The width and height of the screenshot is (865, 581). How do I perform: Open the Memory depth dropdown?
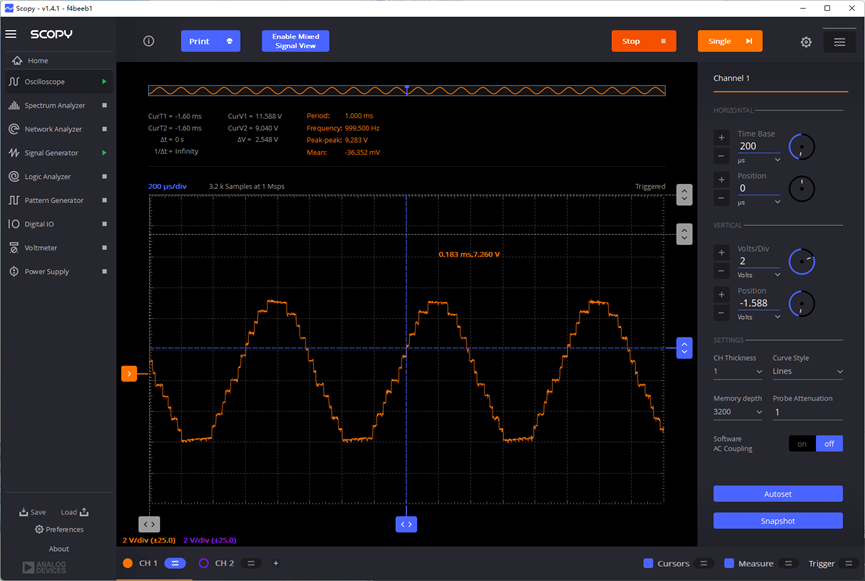(x=738, y=412)
